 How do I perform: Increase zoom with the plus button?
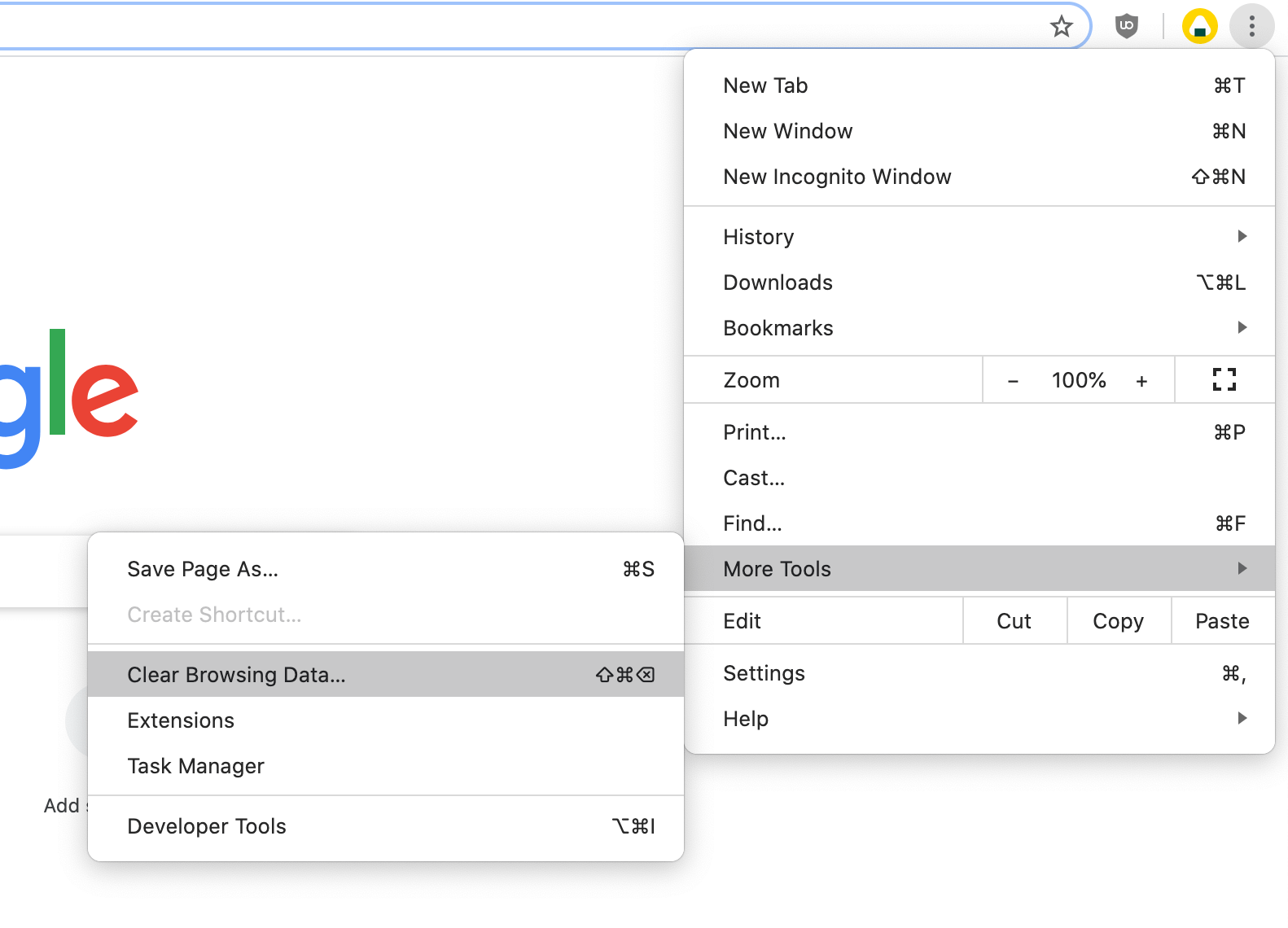tap(1141, 381)
